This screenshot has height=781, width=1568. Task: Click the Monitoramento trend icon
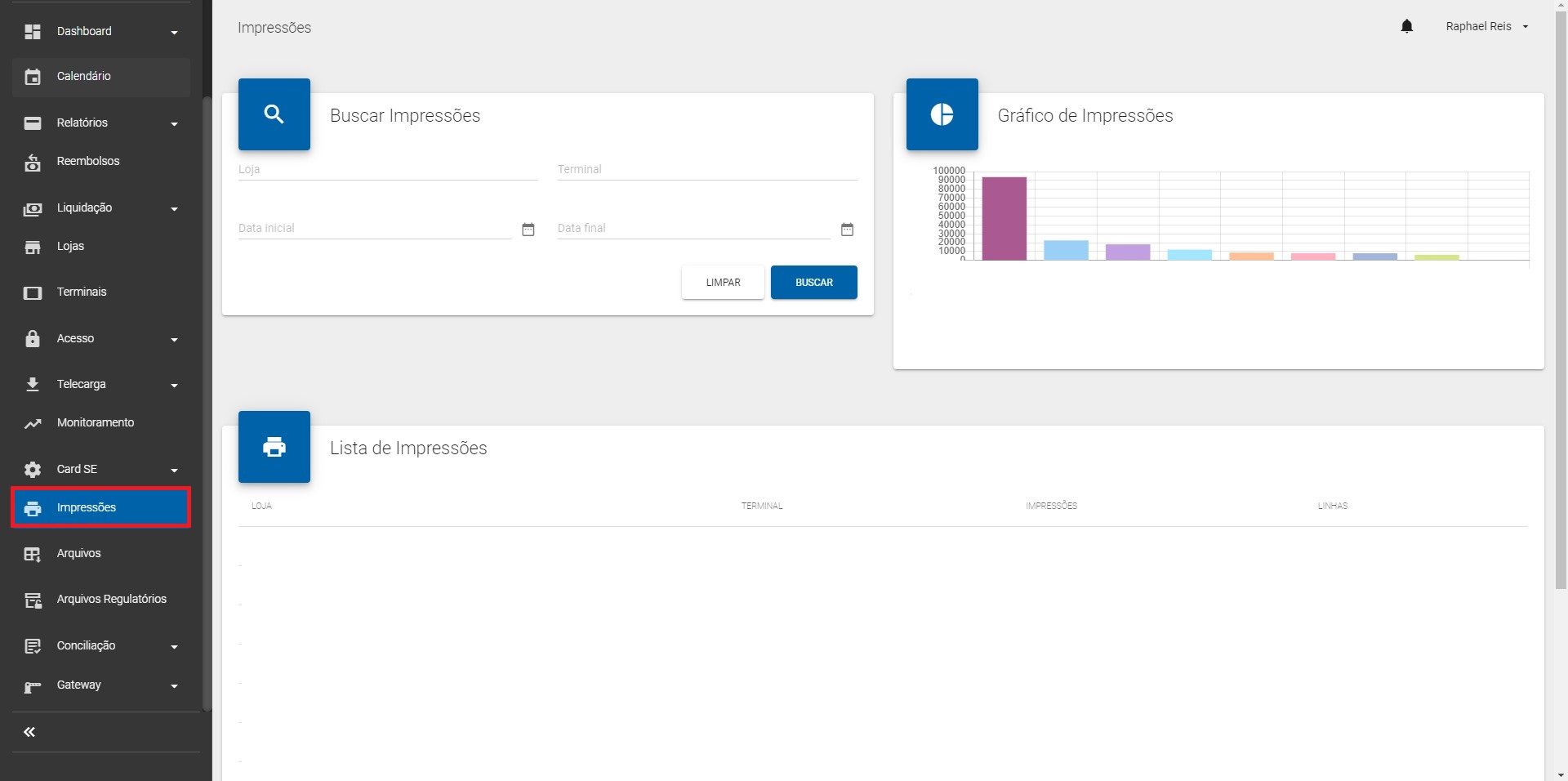[x=33, y=423]
